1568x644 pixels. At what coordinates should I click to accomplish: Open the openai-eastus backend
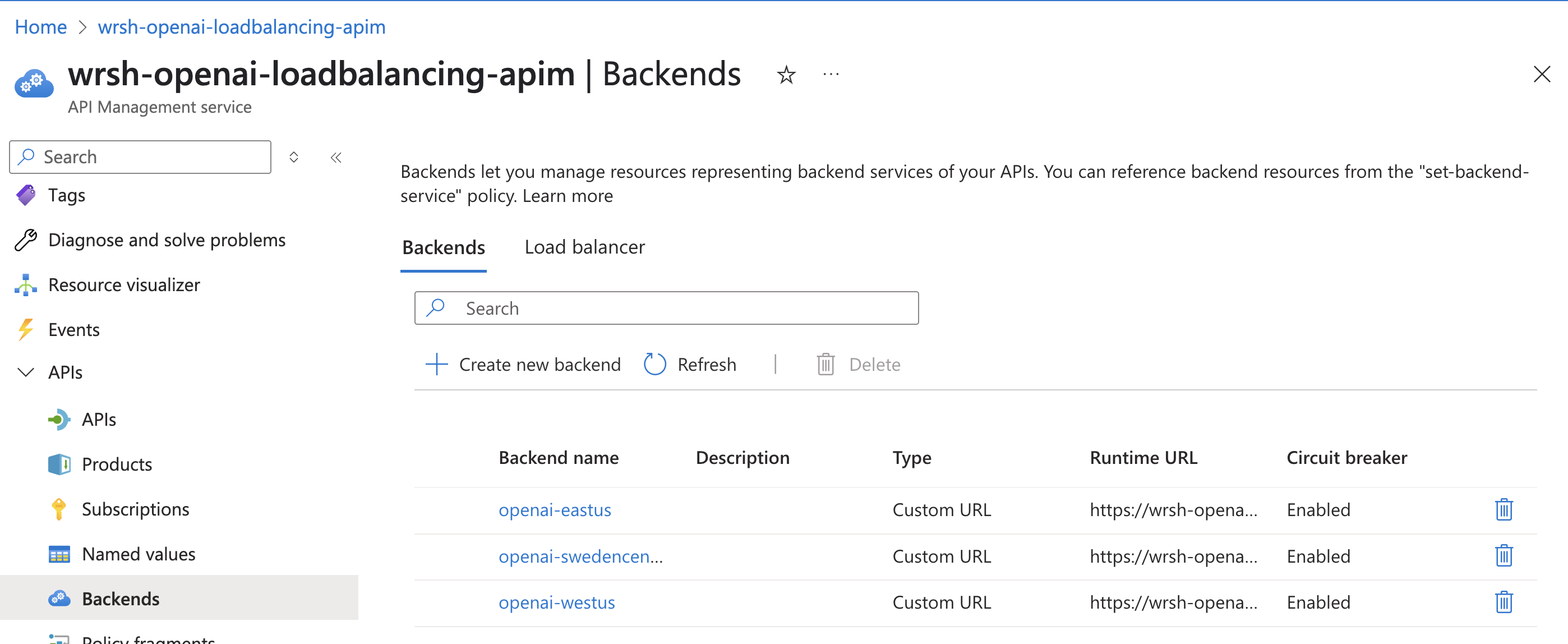tap(555, 510)
